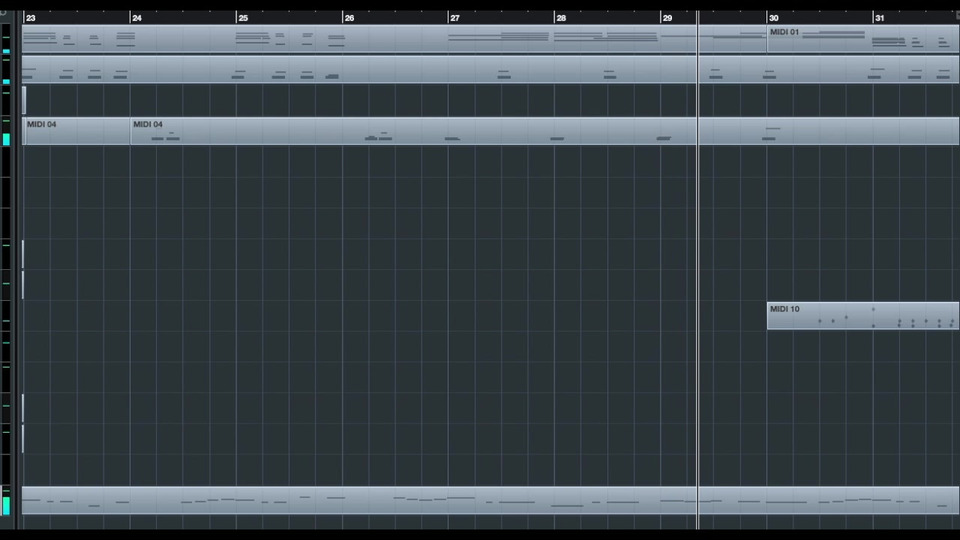Viewport: 960px width, 540px height.
Task: Click bar 27 in the timeline ruler
Action: point(455,18)
